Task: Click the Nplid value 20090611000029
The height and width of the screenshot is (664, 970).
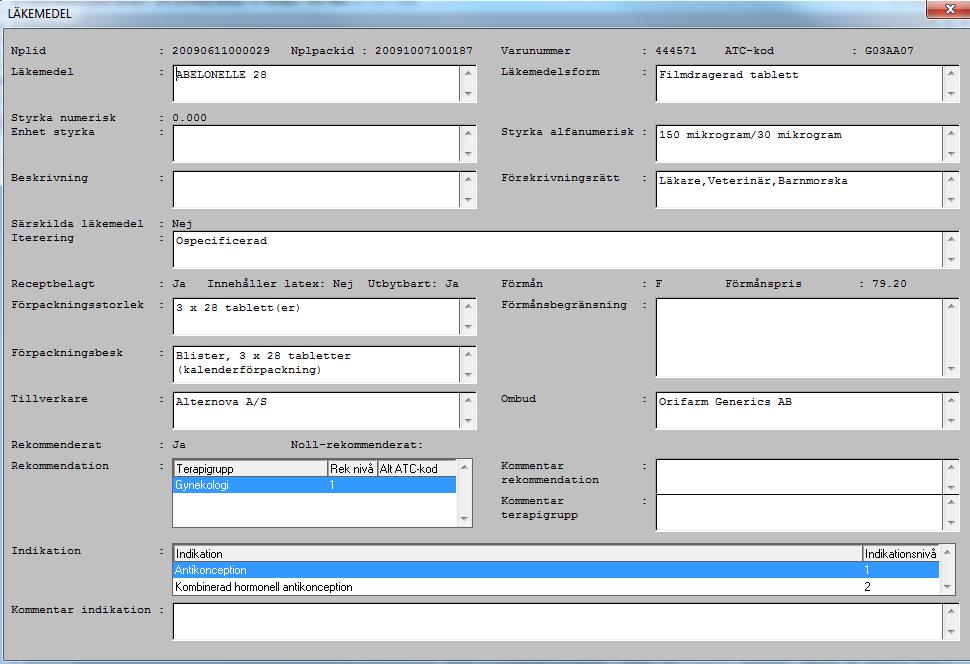Action: point(221,51)
